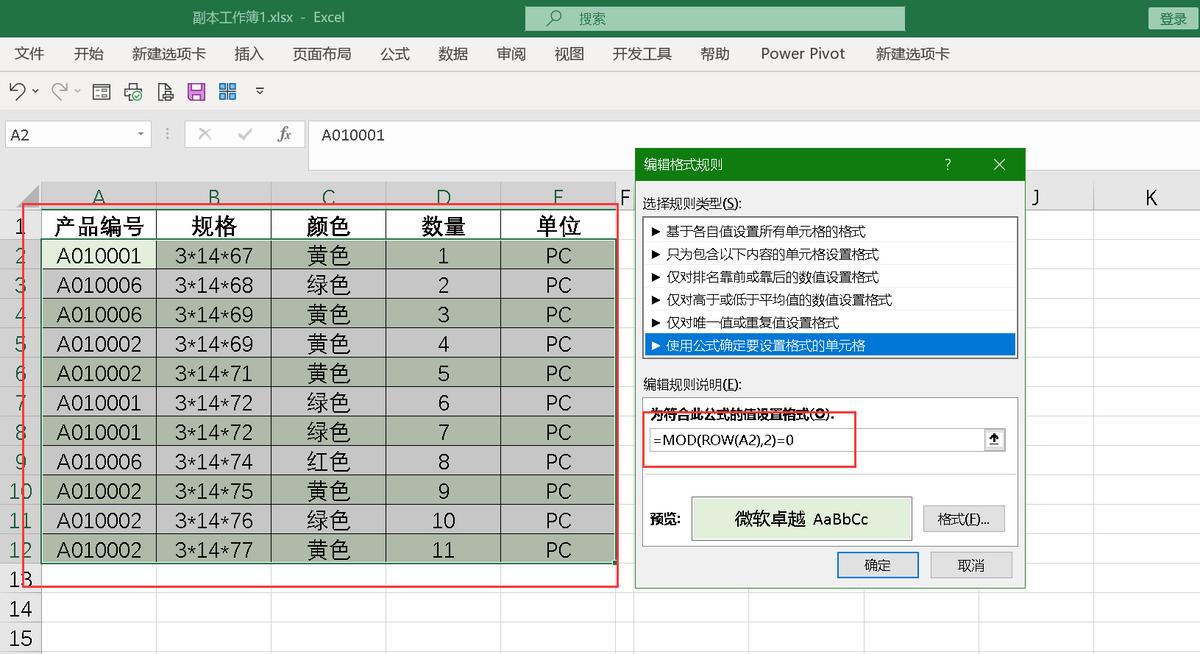Screen dimensions: 1200x654
Task: Click the quantity cell showing 10
Action: point(443,521)
